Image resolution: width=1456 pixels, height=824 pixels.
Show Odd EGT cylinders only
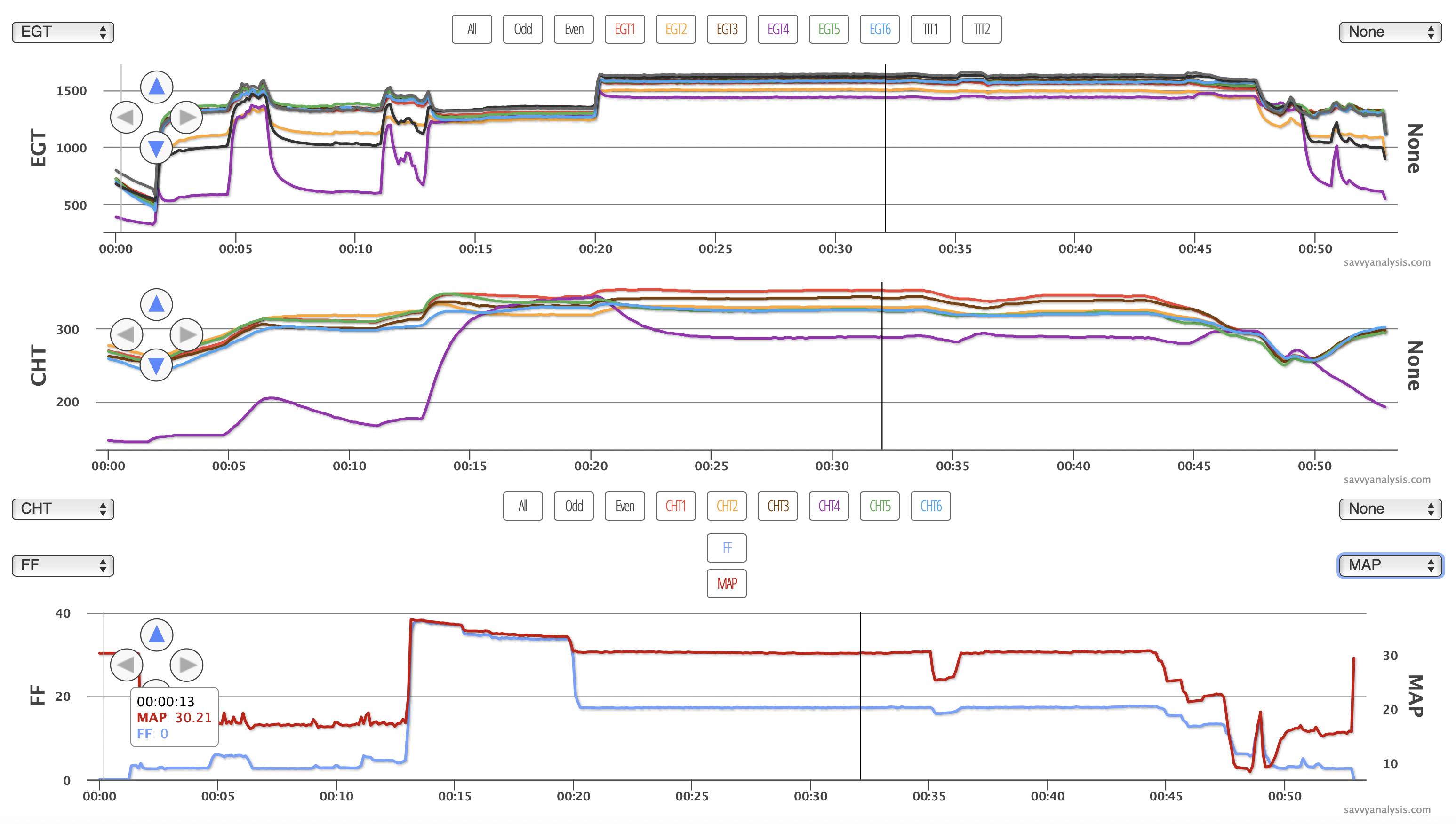522,30
